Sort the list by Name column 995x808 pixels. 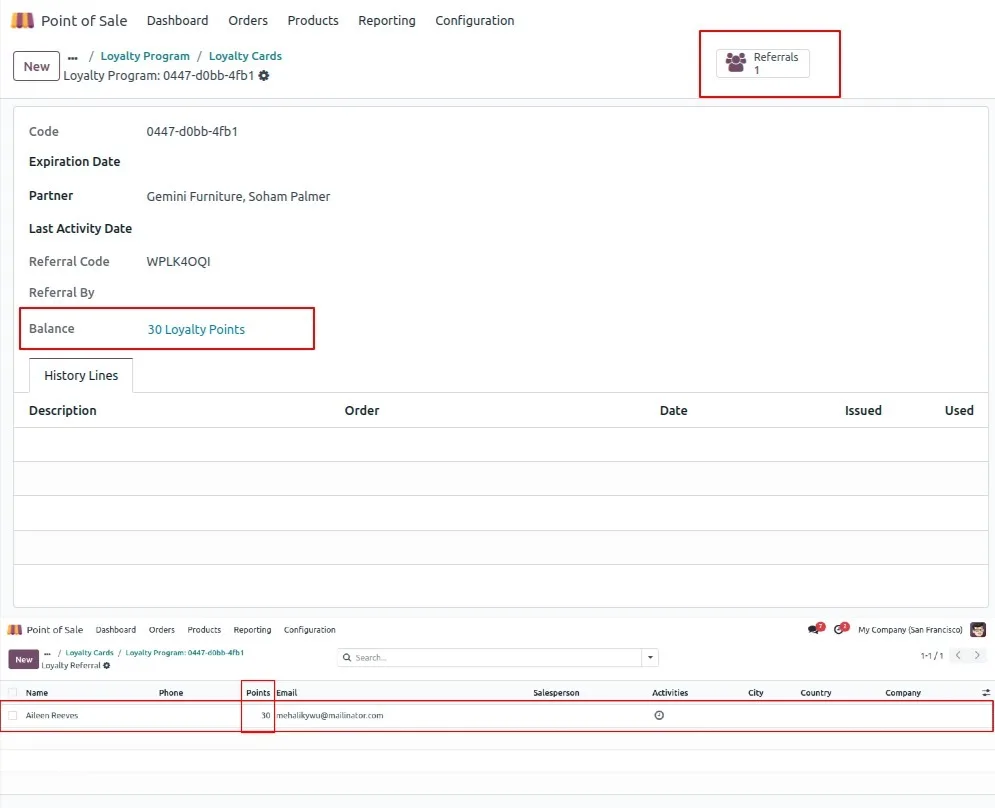point(37,692)
